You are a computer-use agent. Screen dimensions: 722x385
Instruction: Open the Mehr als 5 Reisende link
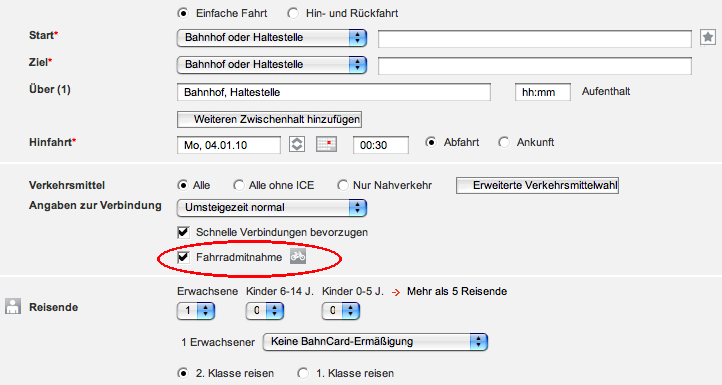(x=457, y=292)
